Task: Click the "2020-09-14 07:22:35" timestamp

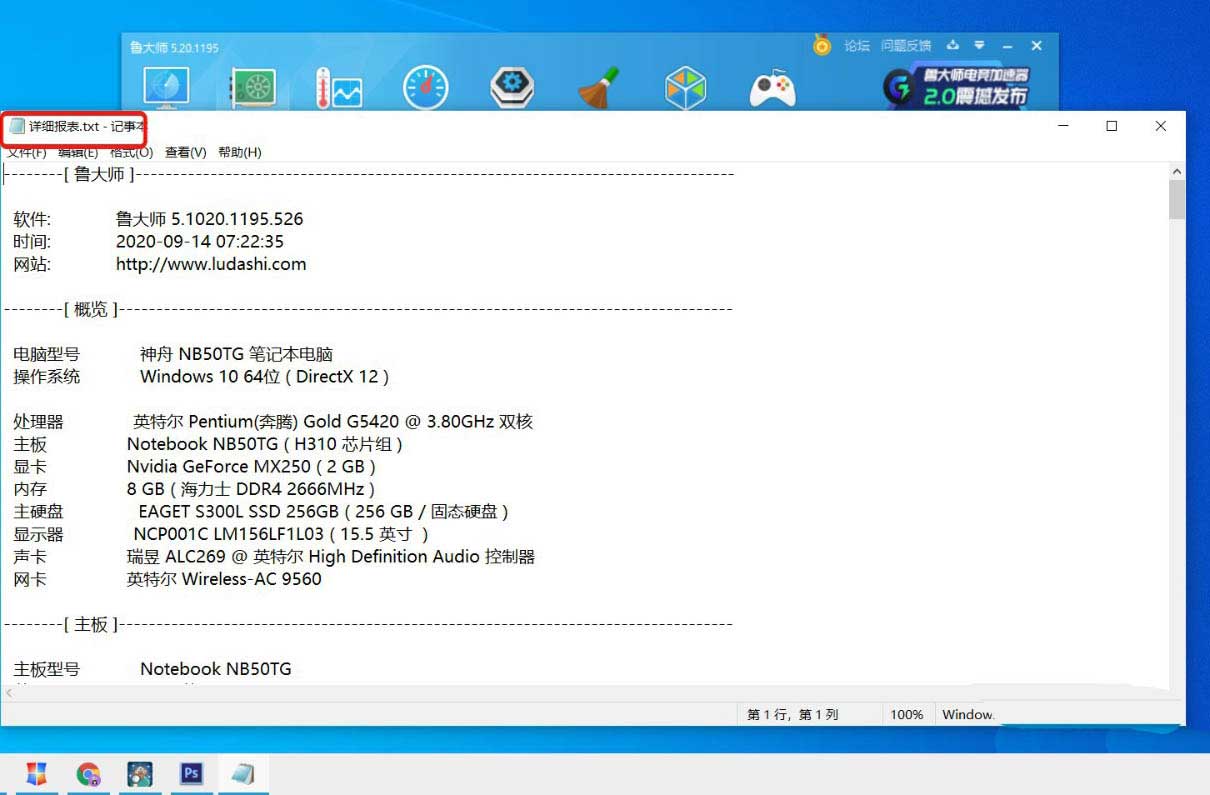Action: pyautogui.click(x=200, y=241)
